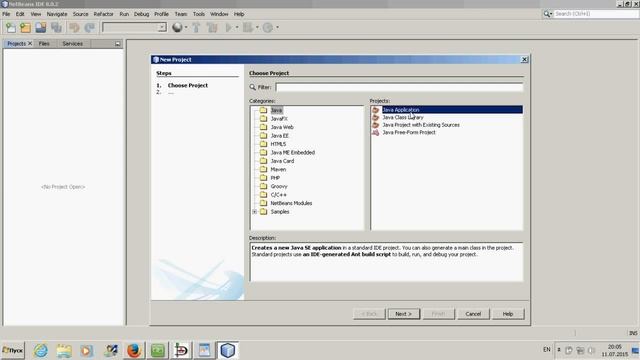The height and width of the screenshot is (360, 640).
Task: Click the Cancel button
Action: [473, 314]
